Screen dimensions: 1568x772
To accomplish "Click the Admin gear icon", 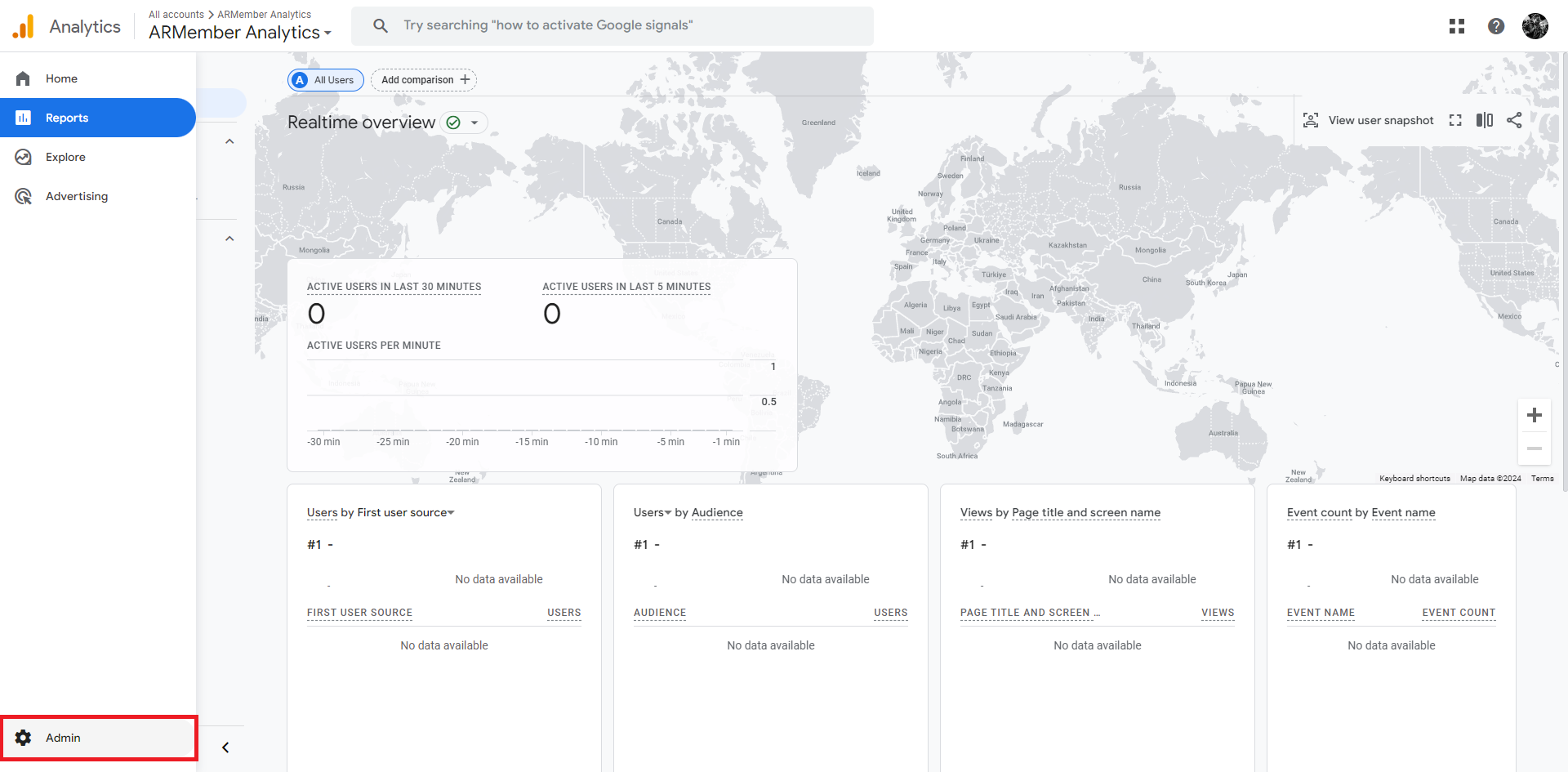I will [23, 738].
